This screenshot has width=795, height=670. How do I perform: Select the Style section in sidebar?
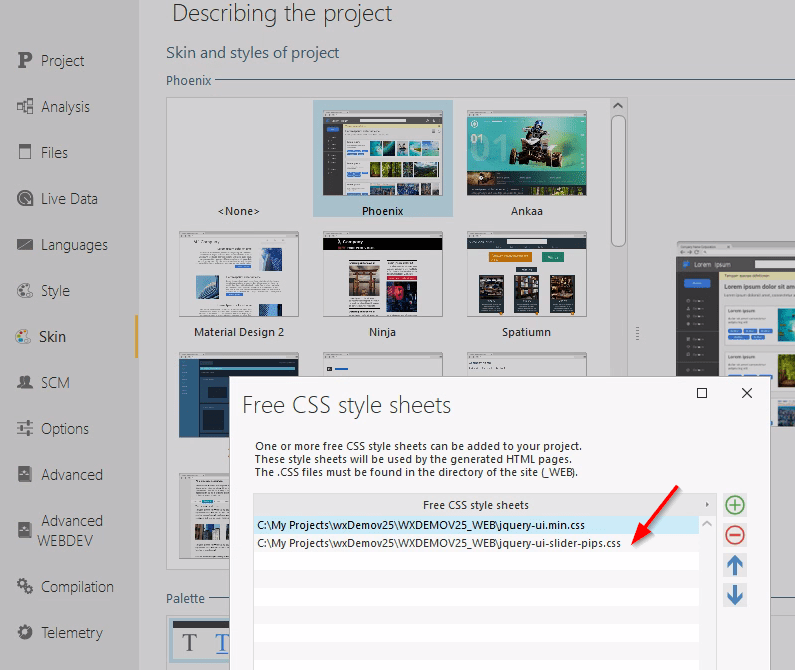click(x=55, y=291)
